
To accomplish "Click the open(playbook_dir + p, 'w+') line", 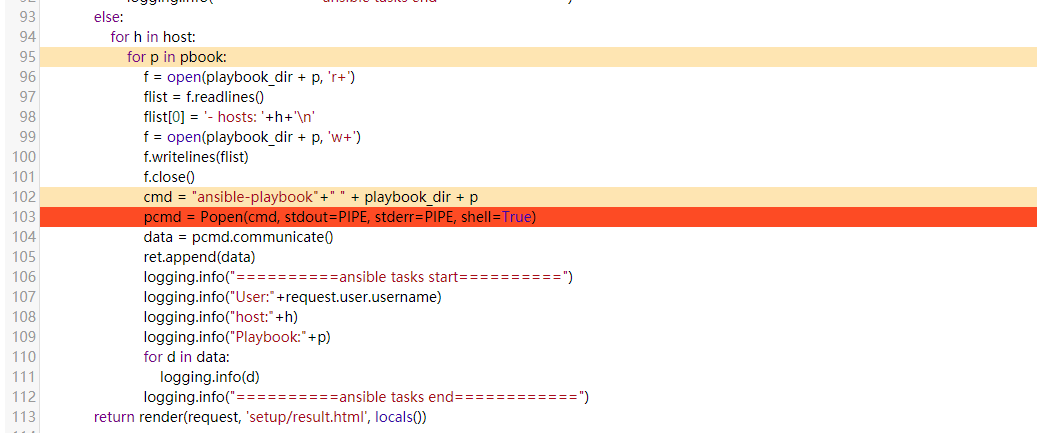I will click(252, 137).
